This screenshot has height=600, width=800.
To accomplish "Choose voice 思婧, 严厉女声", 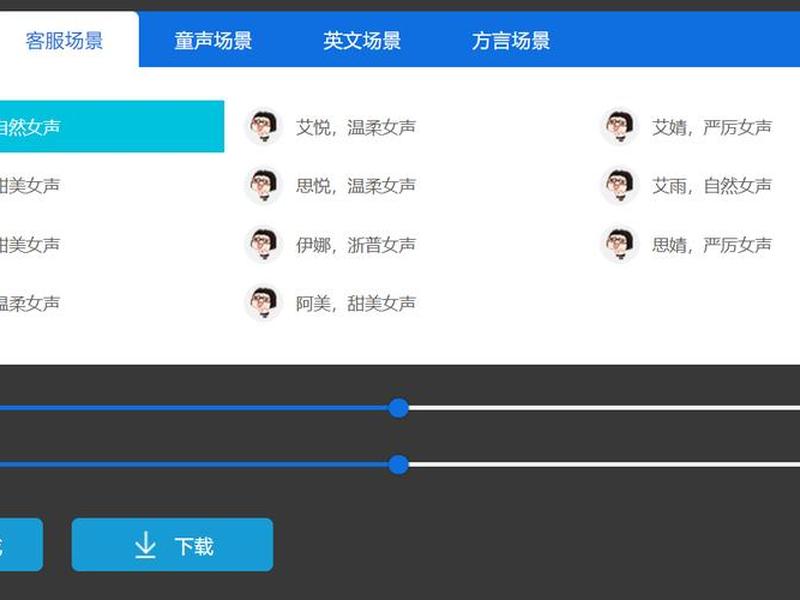I will tap(712, 245).
